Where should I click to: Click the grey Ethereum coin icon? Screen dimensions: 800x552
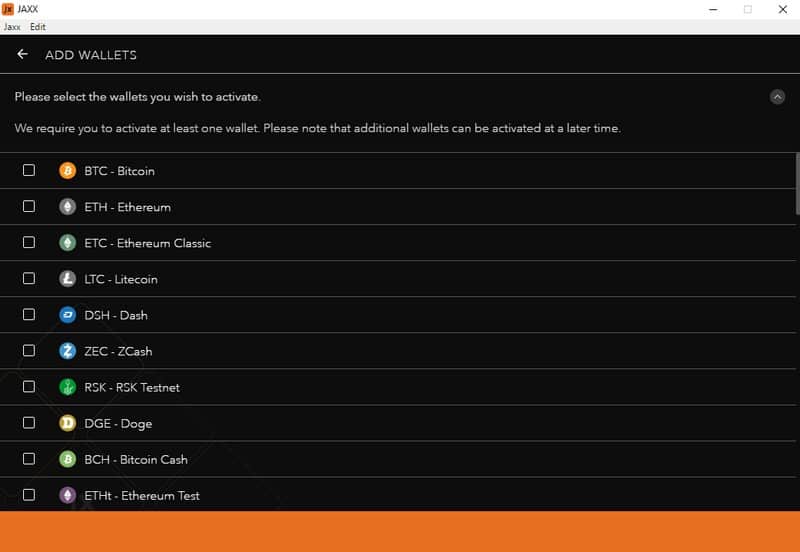(x=67, y=207)
